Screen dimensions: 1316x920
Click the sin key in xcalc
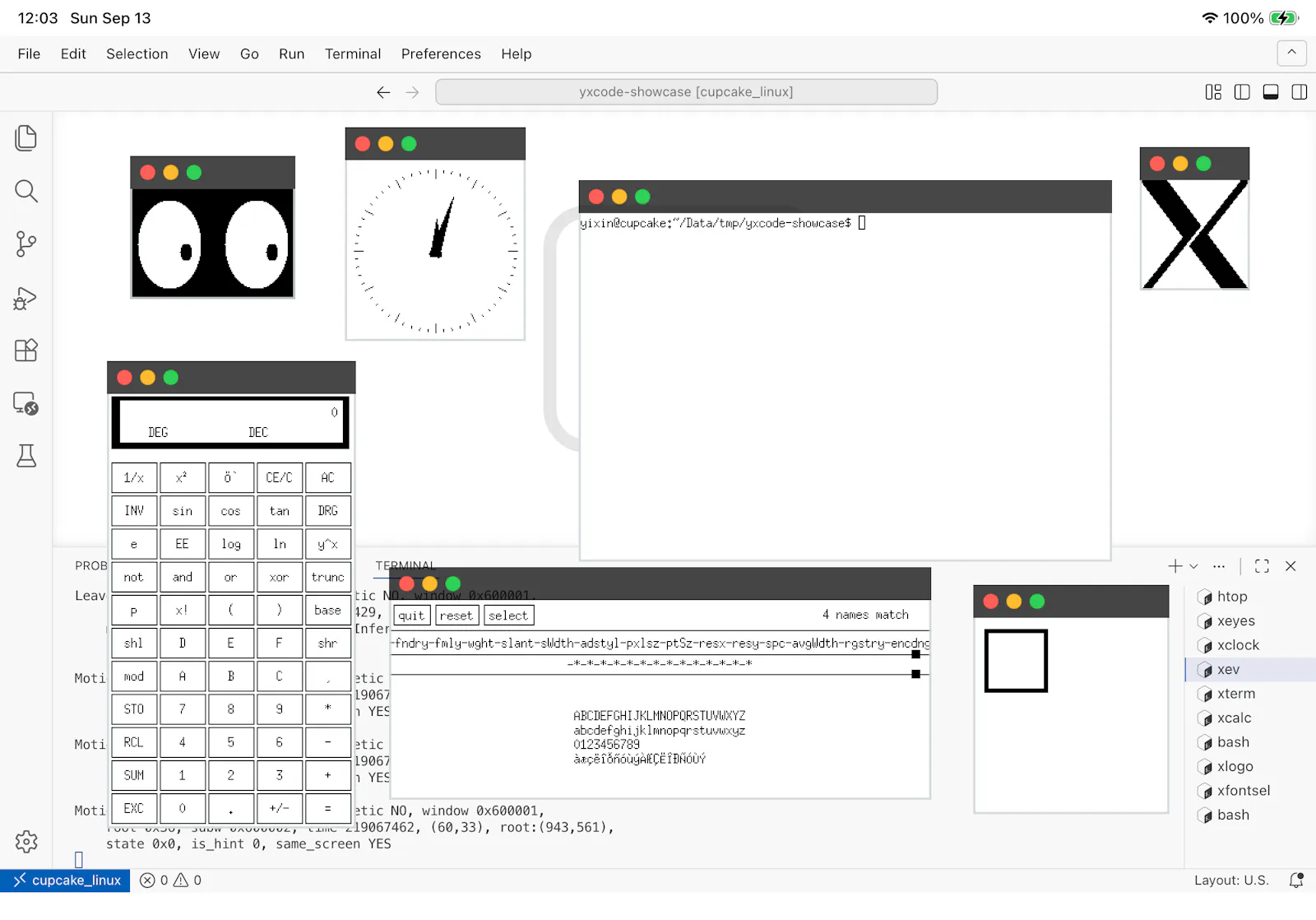183,511
